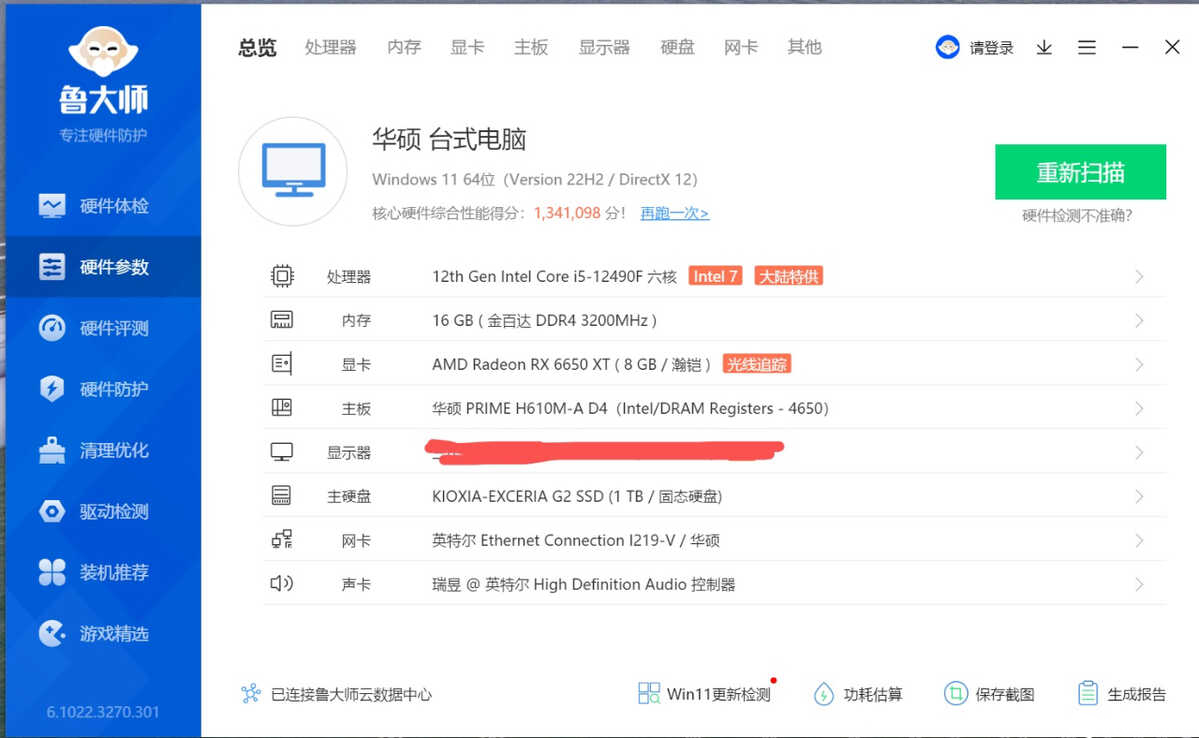
Task: Click 保存截图 save screenshot button
Action: pyautogui.click(x=989, y=694)
